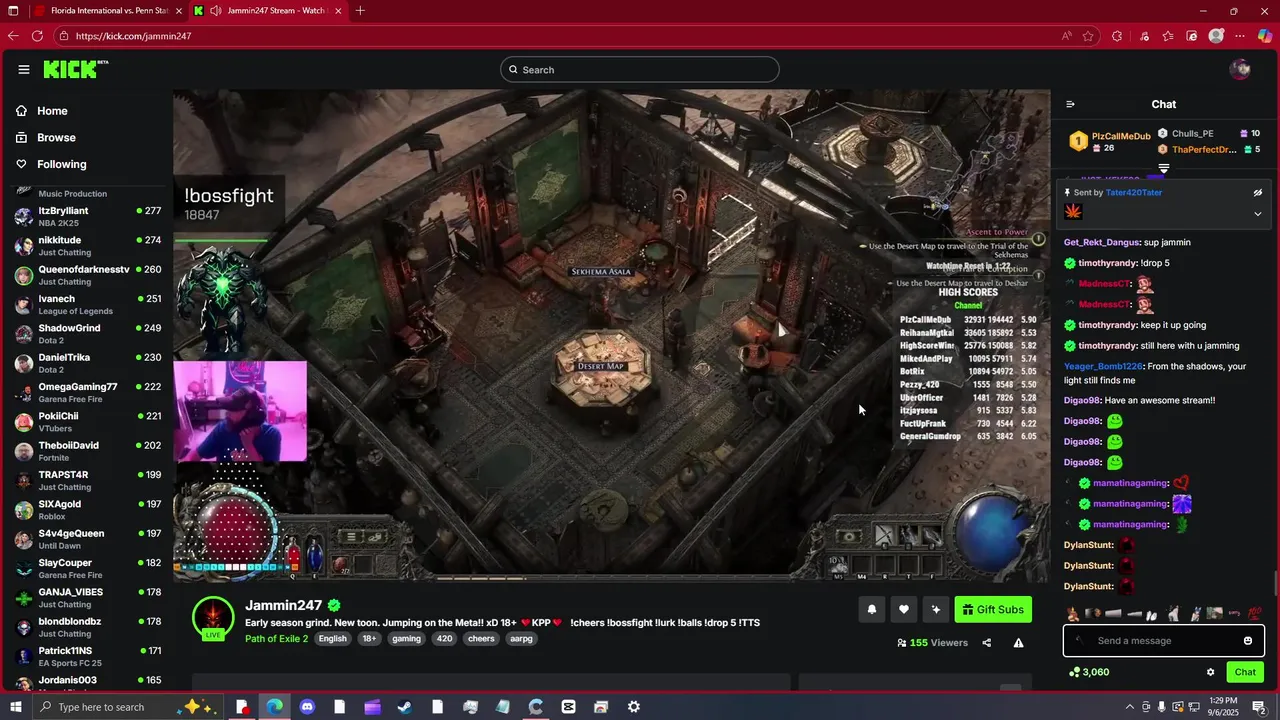The height and width of the screenshot is (720, 1280).
Task: Click Yeager_Bomb1226 username in chat
Action: point(1103,366)
